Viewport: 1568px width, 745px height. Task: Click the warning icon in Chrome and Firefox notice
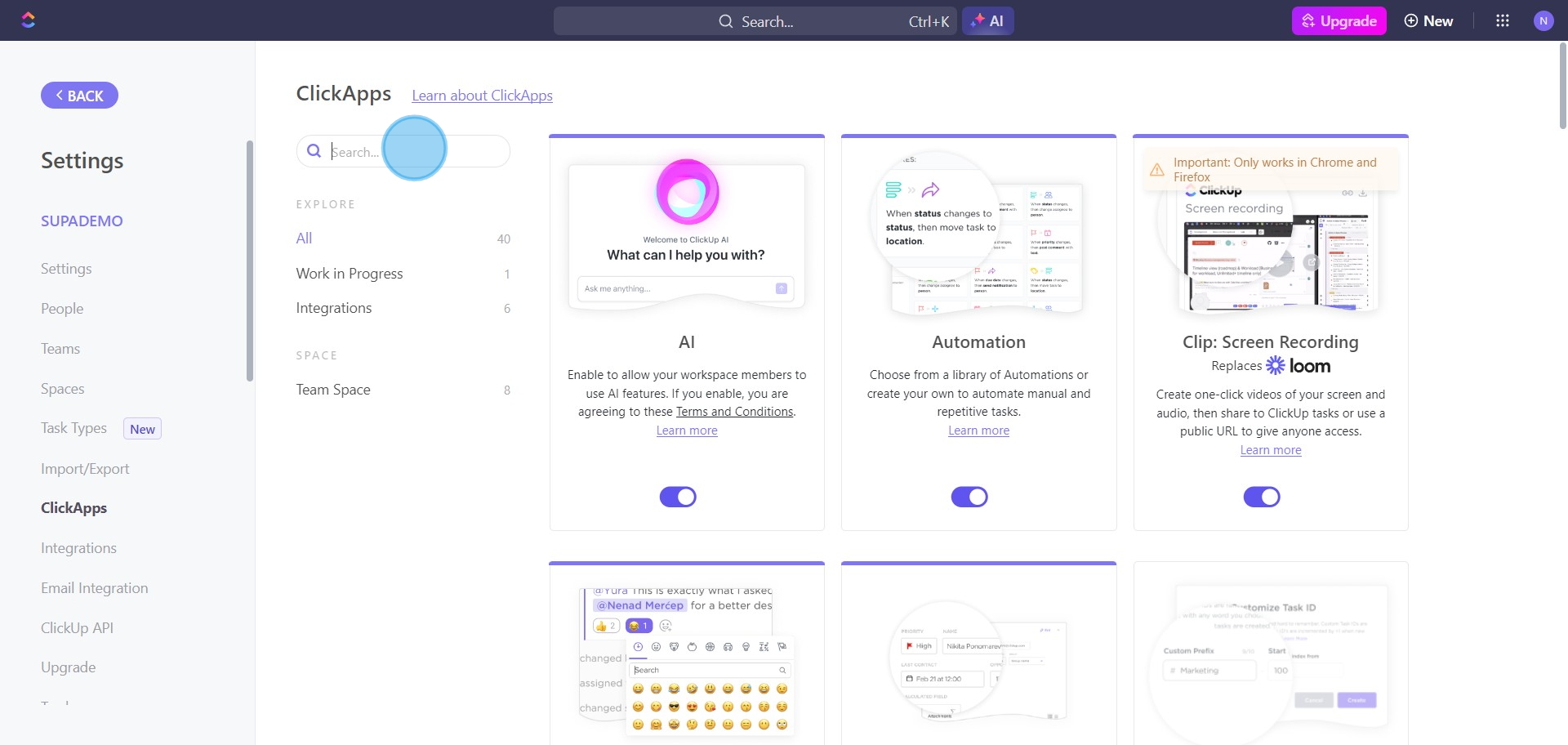point(1157,170)
